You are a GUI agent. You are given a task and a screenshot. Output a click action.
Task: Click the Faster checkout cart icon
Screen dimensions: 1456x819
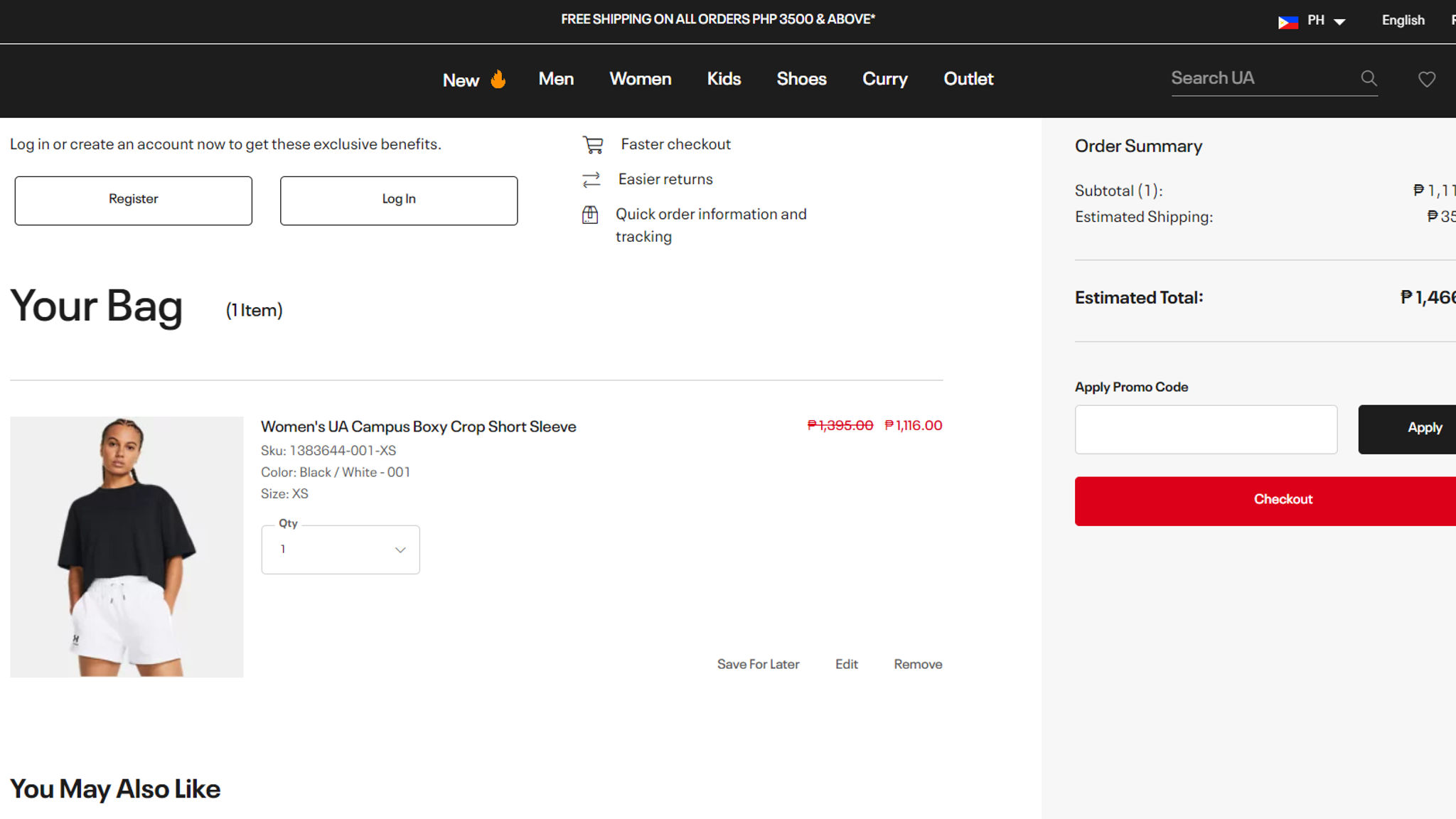click(593, 144)
